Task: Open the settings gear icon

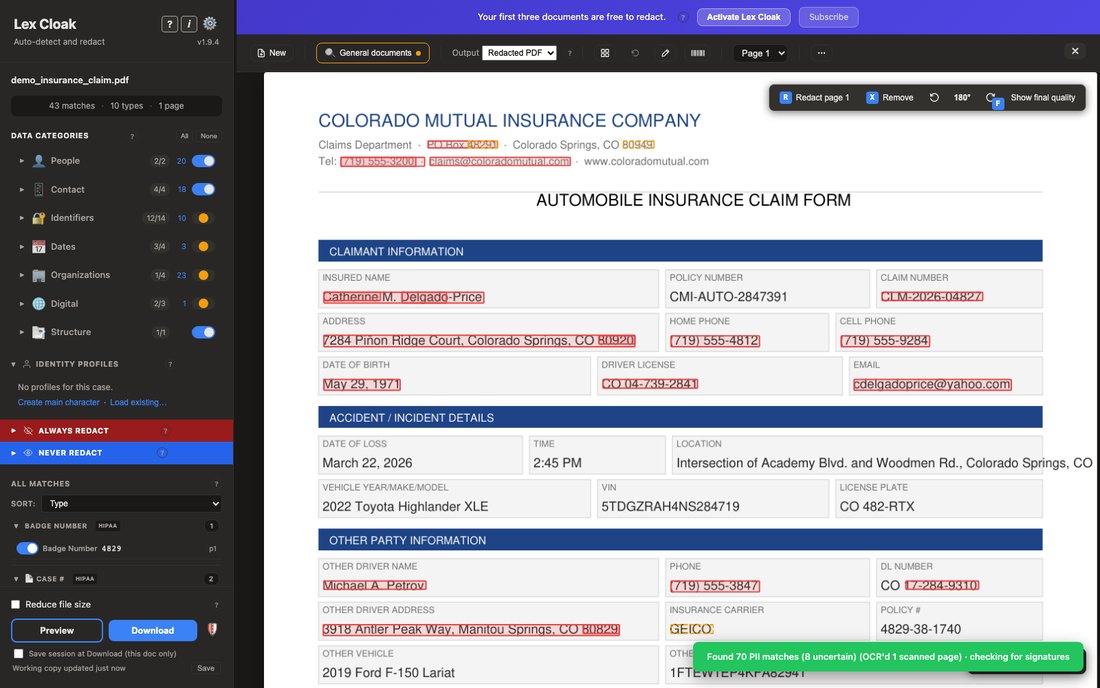Action: pyautogui.click(x=210, y=24)
